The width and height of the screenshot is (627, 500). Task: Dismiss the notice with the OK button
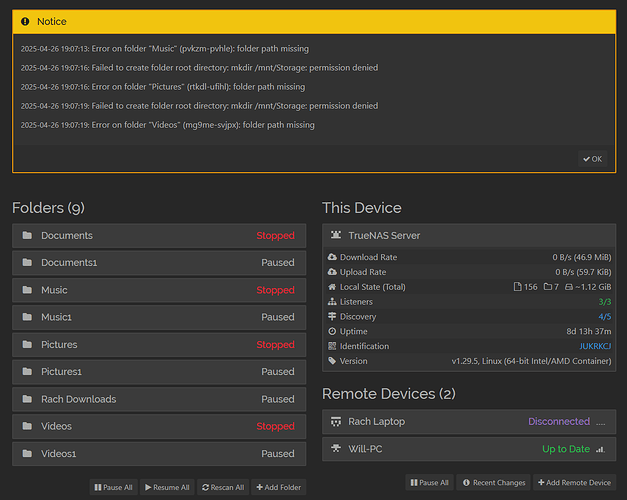tap(593, 159)
